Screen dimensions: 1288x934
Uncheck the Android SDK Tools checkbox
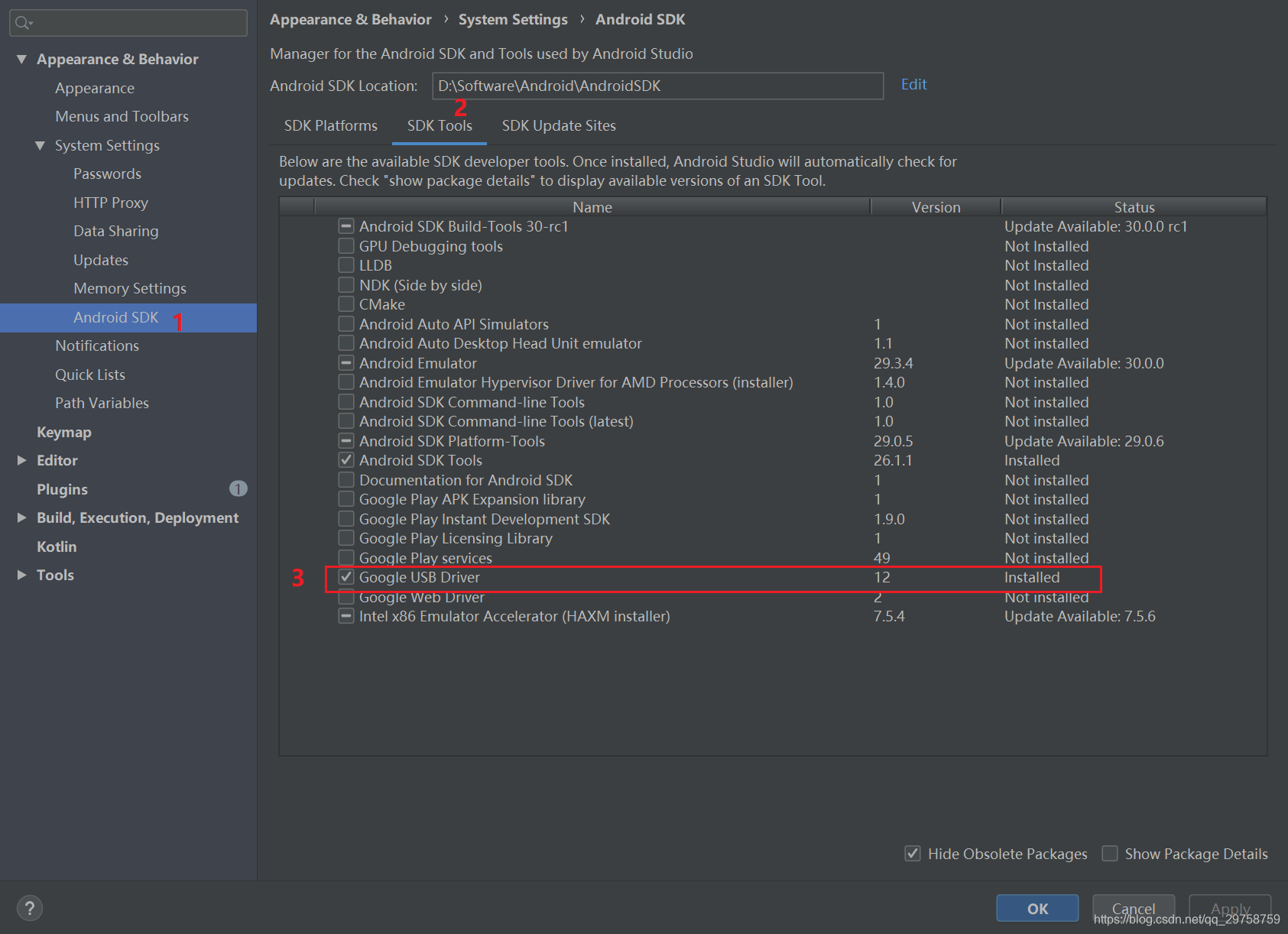pos(346,460)
